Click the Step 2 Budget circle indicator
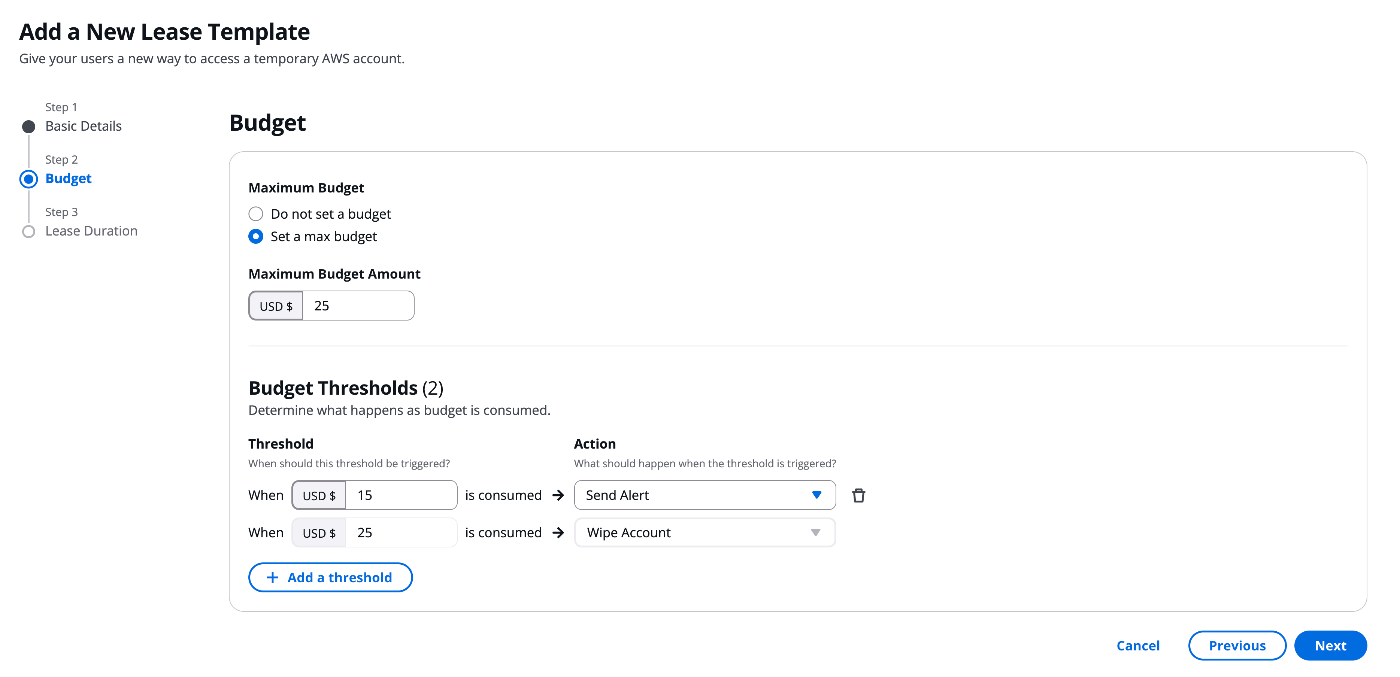The width and height of the screenshot is (1400, 677). [x=29, y=179]
